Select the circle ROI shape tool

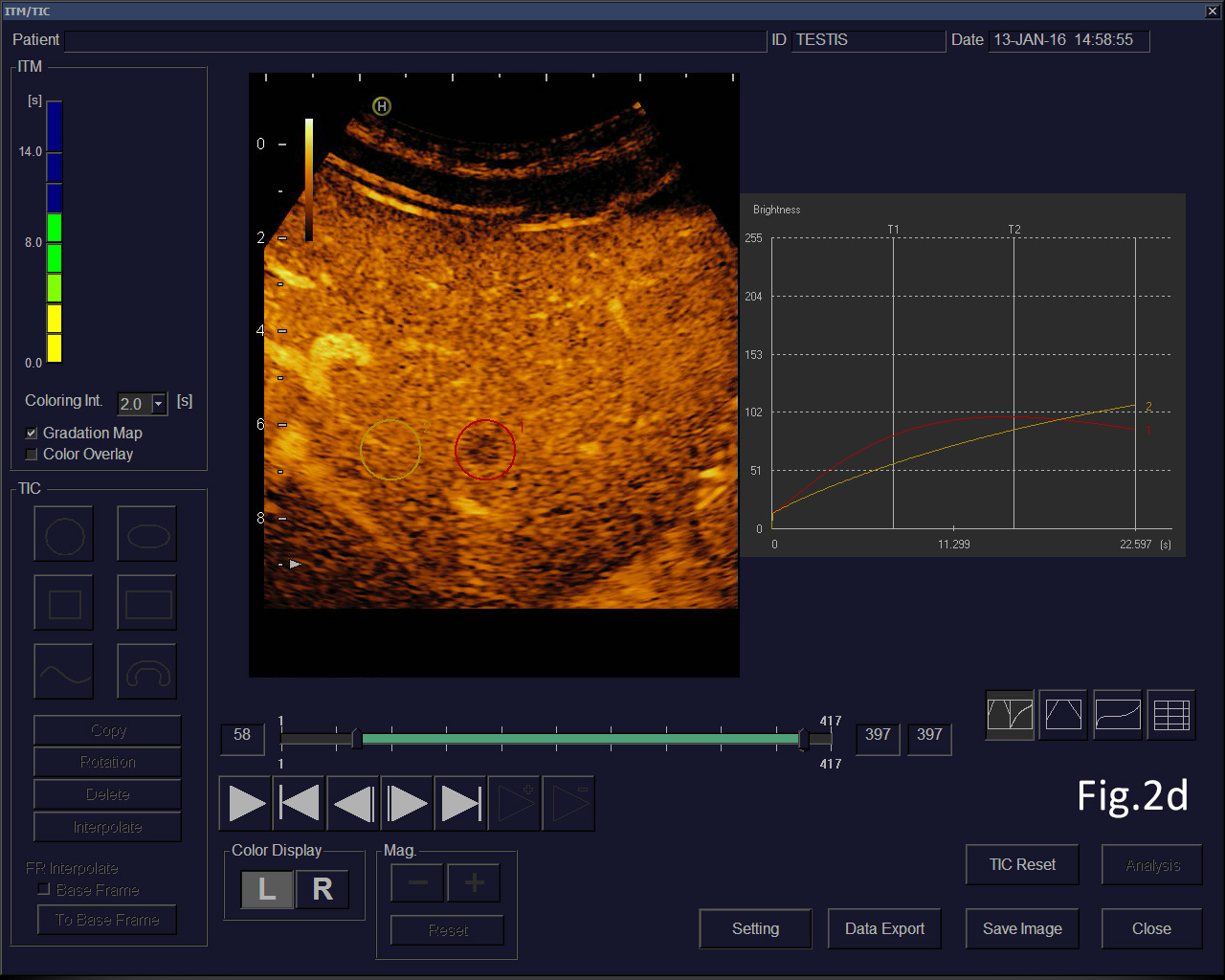[64, 534]
